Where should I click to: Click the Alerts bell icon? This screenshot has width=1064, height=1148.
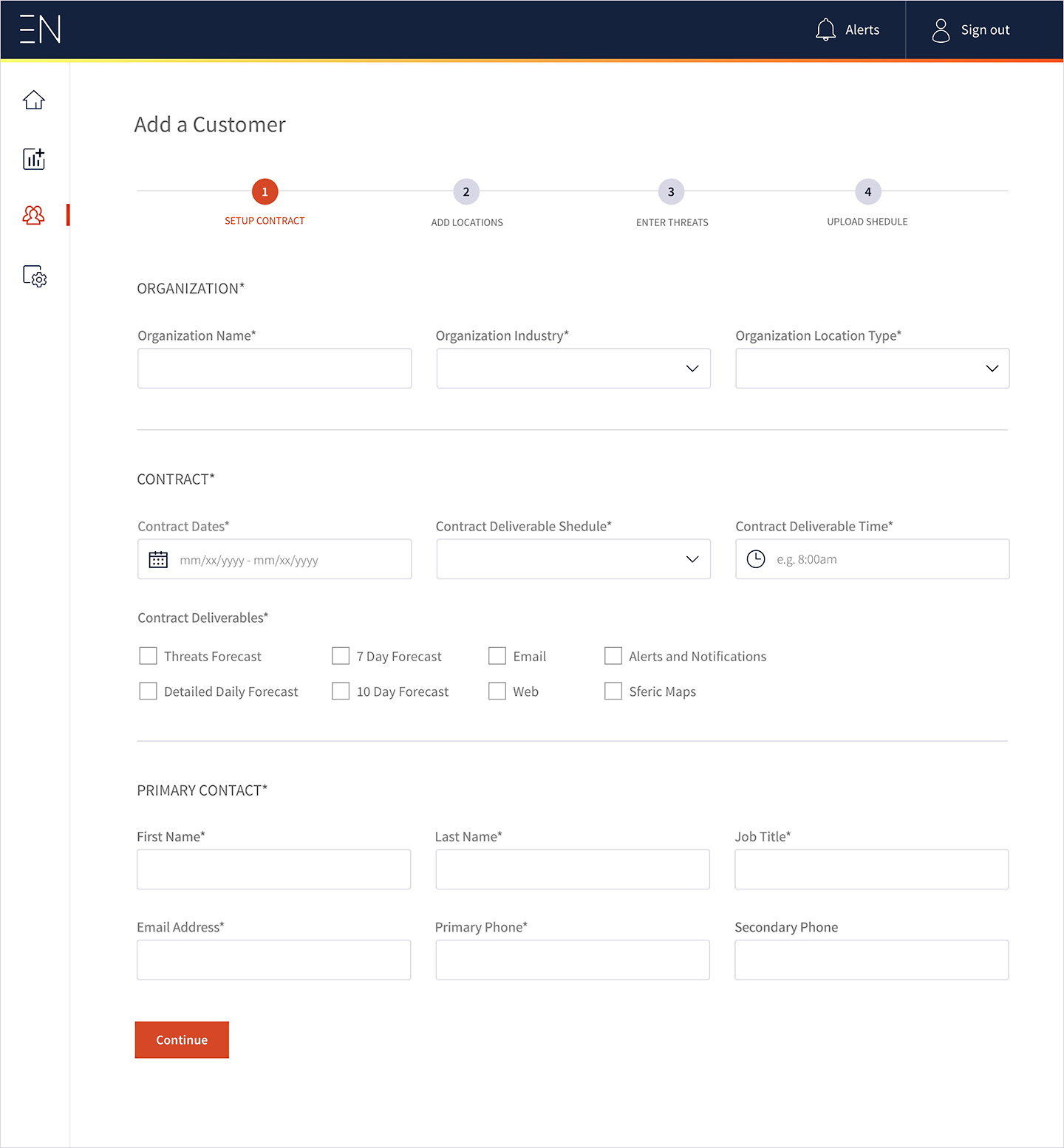[825, 30]
